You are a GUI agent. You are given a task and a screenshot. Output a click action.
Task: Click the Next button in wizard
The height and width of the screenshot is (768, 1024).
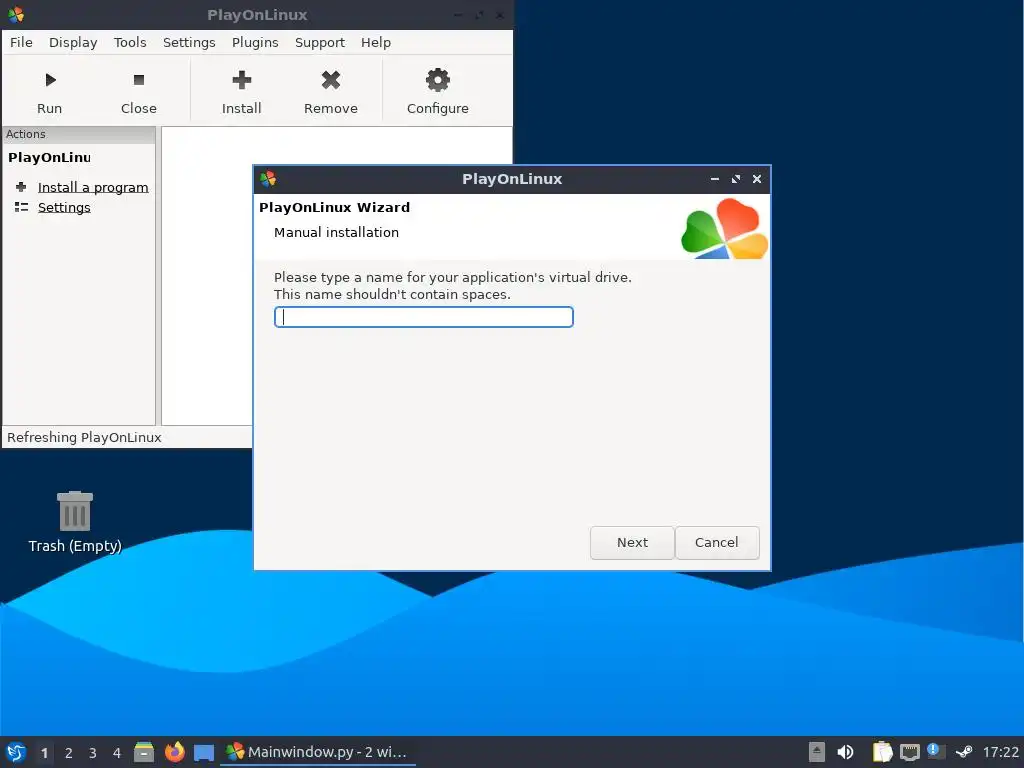[632, 543]
